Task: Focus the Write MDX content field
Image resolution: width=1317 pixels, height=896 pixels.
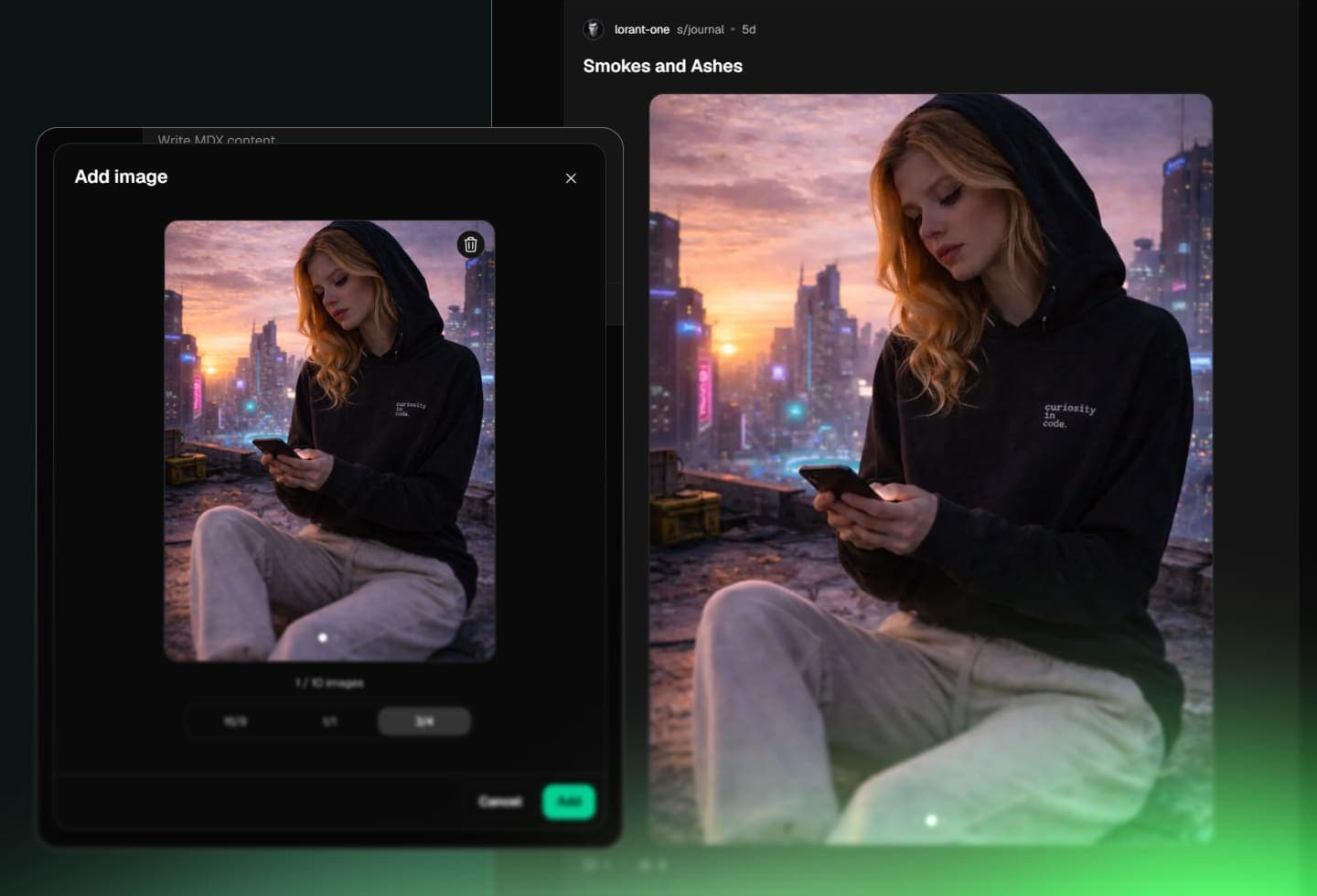Action: (x=216, y=139)
